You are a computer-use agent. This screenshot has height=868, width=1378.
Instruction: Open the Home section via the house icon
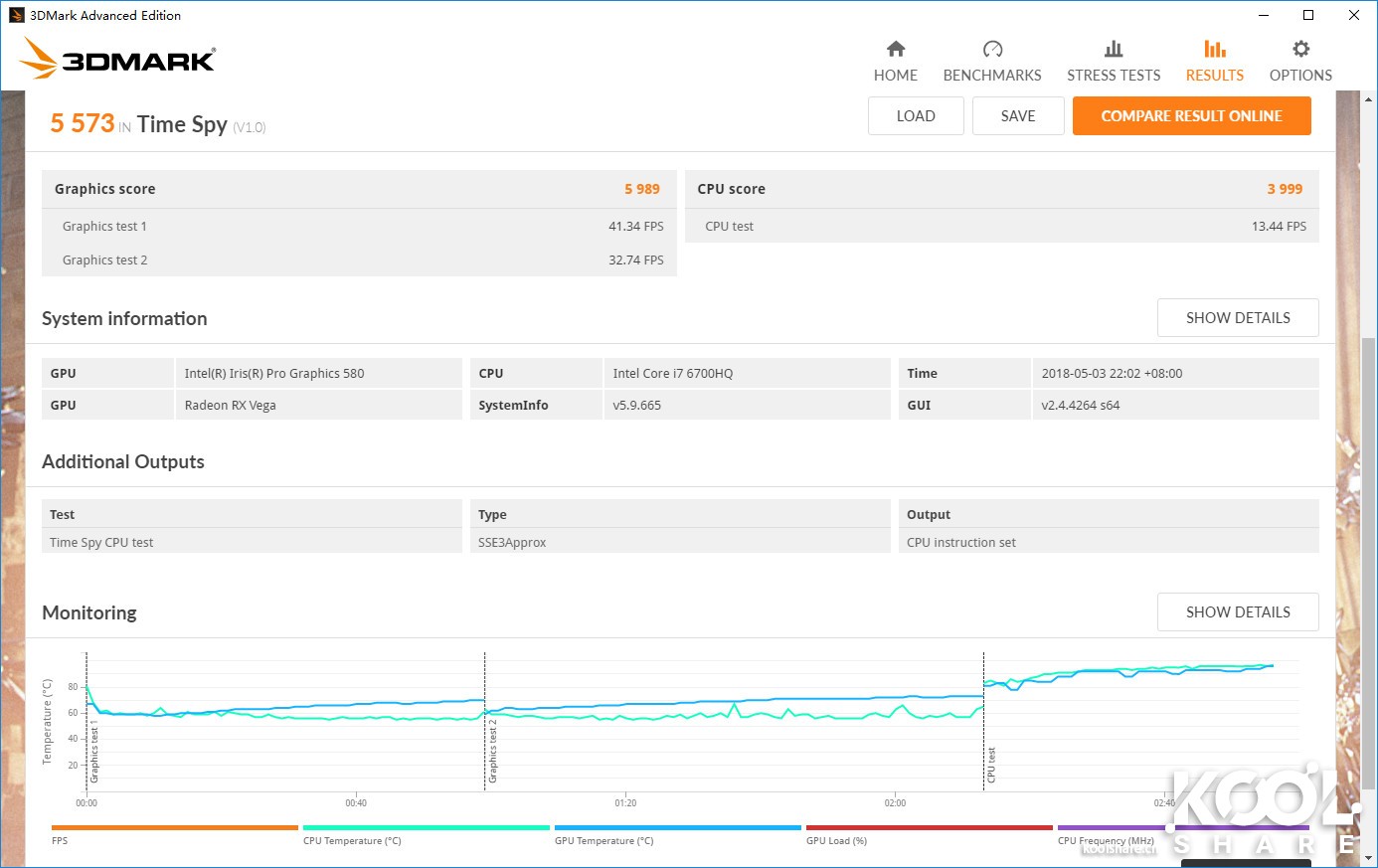tap(896, 49)
